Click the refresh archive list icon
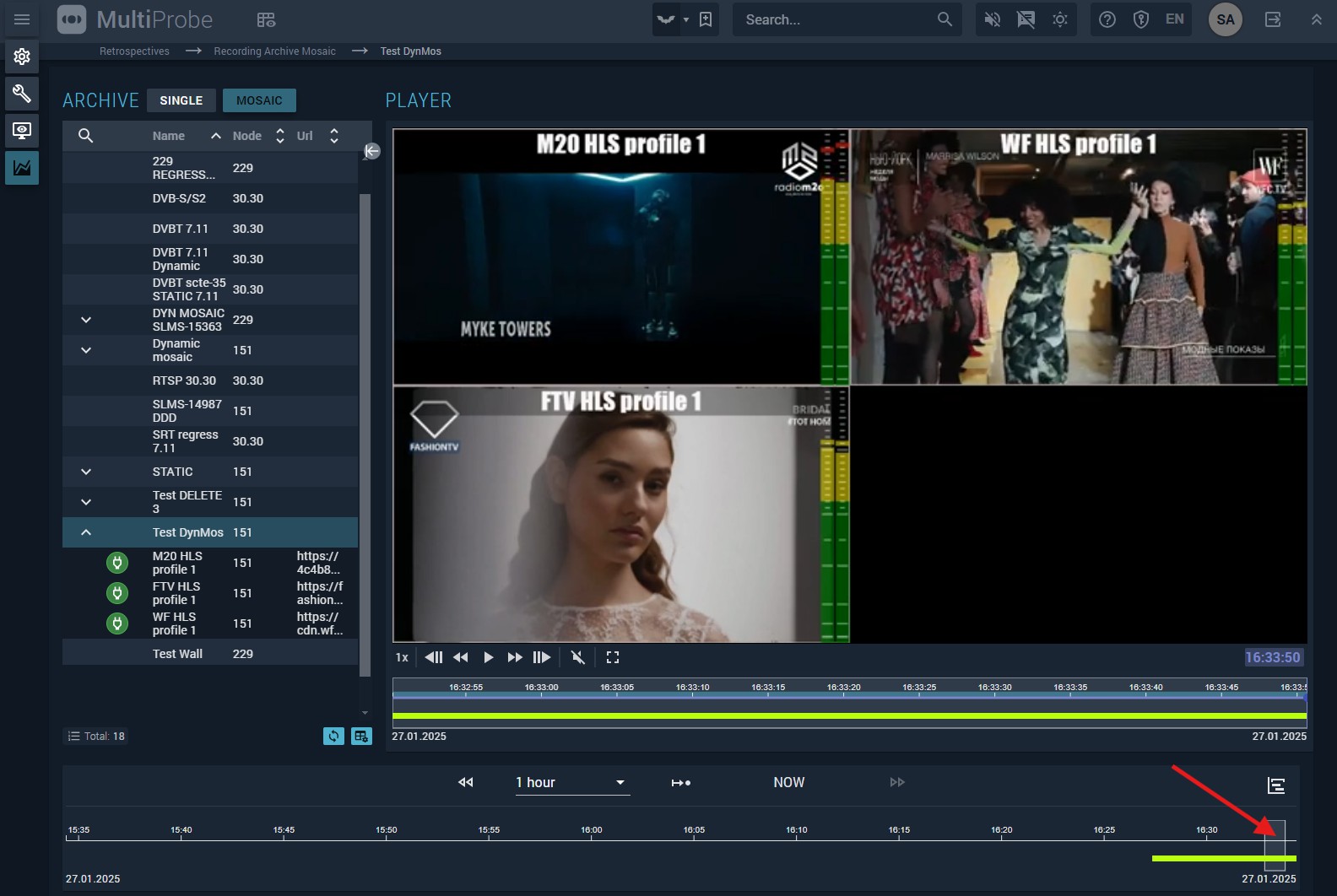The image size is (1337, 896). 333,737
